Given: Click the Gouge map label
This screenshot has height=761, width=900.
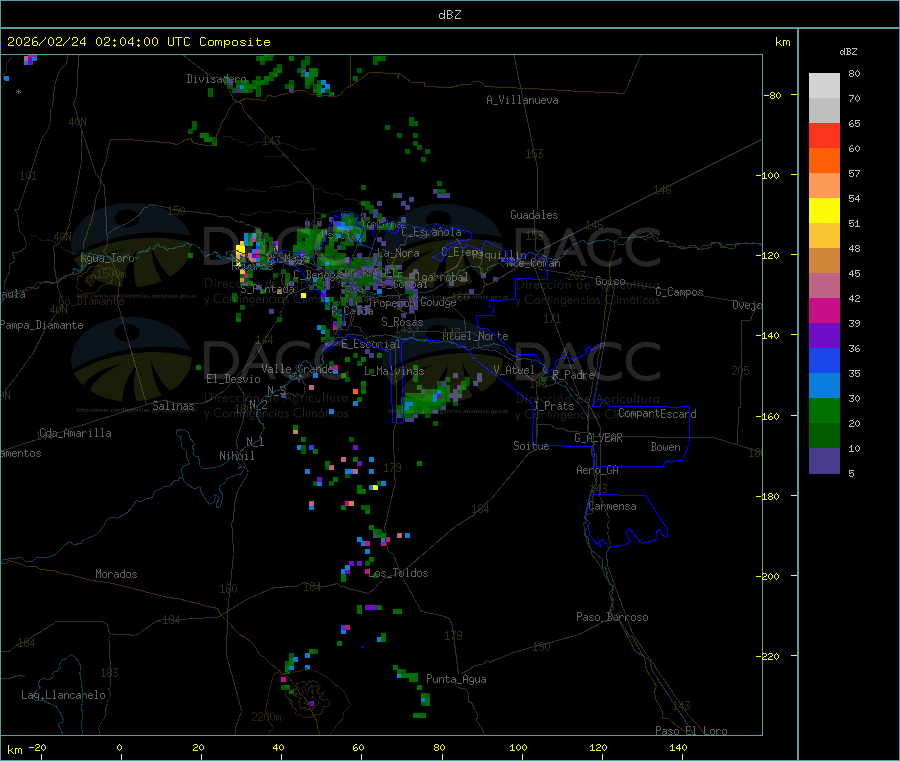Looking at the screenshot, I should 438,302.
